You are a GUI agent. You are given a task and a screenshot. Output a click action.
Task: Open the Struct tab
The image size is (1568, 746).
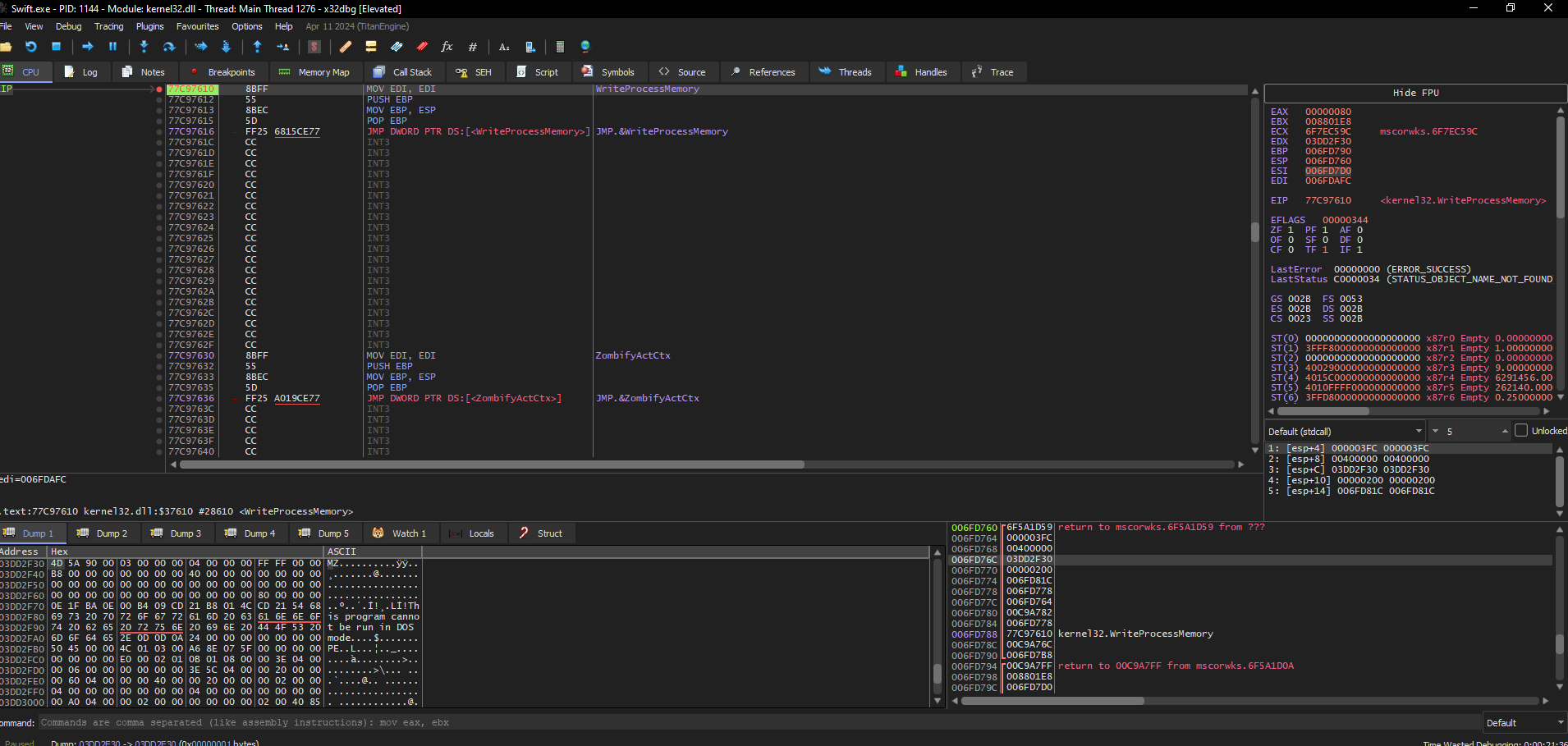pos(541,533)
